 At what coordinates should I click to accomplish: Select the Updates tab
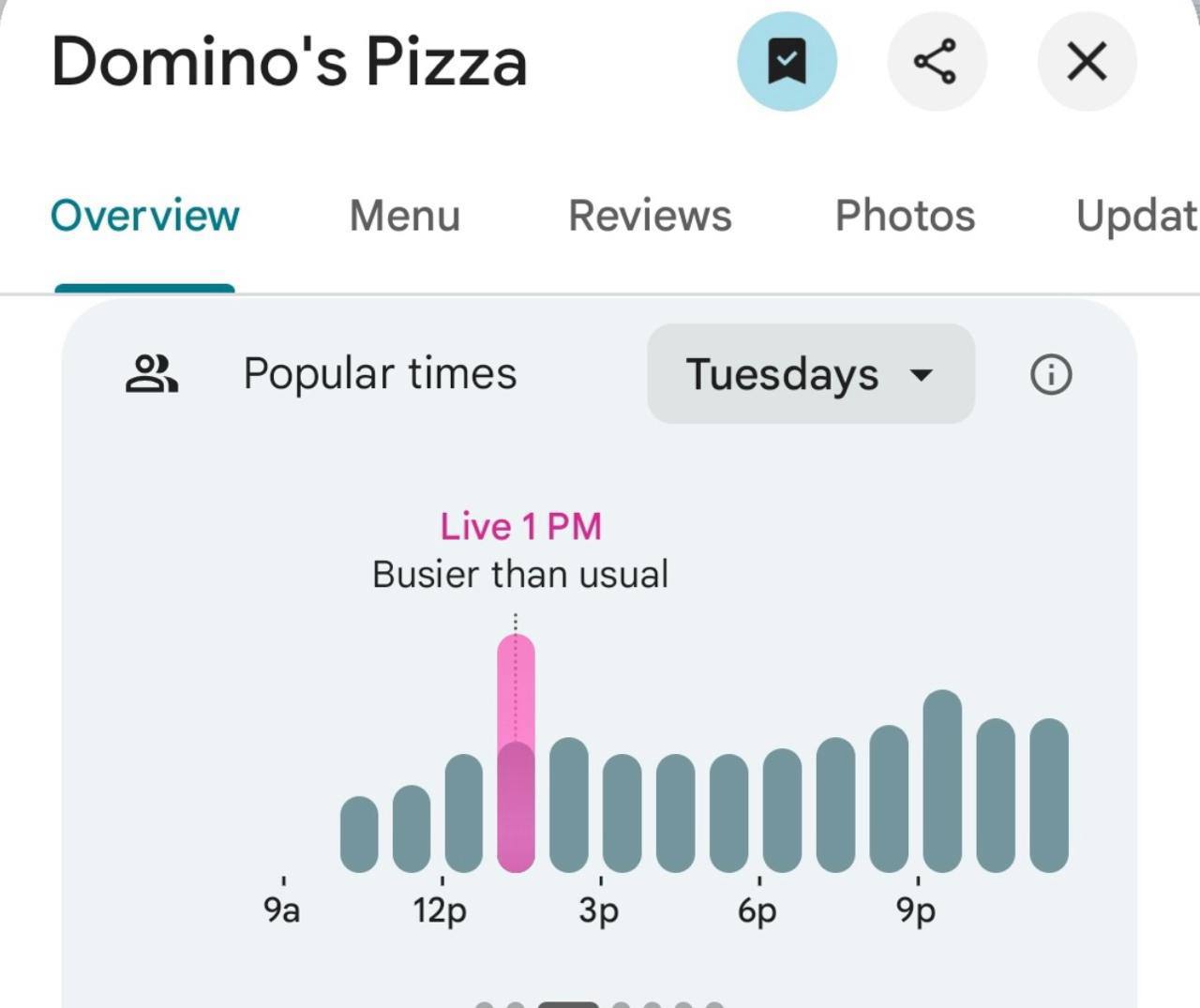(1136, 216)
